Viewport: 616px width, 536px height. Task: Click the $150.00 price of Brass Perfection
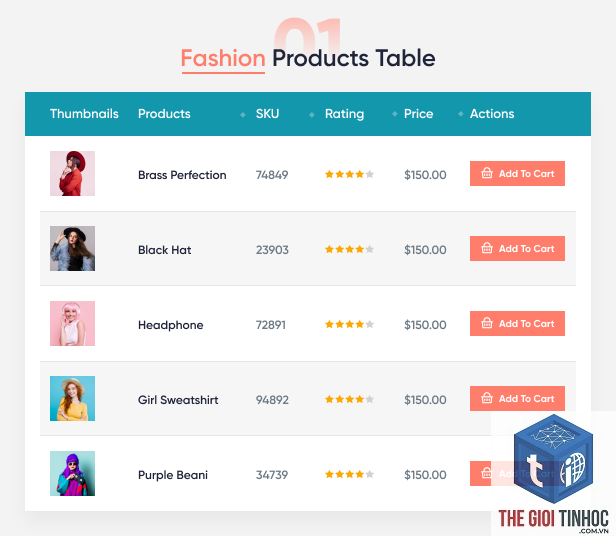(x=425, y=175)
